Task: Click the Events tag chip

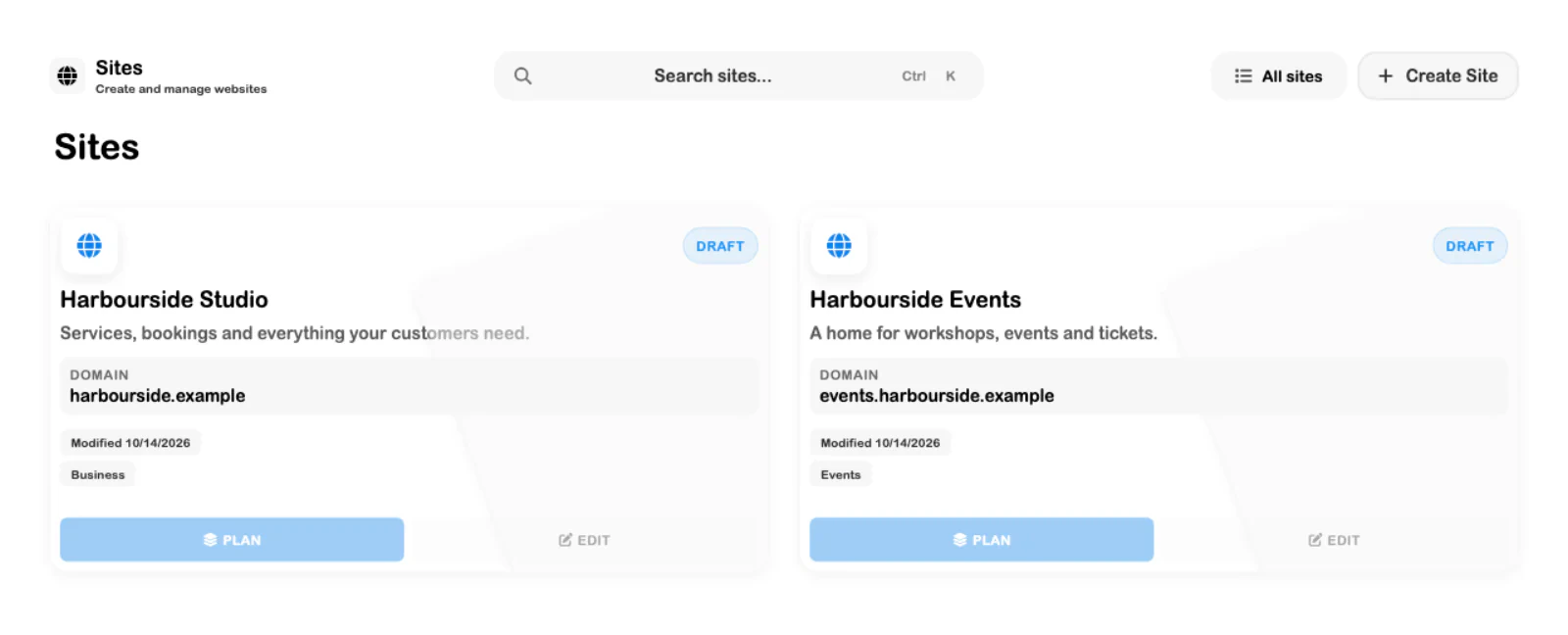Action: [x=841, y=475]
